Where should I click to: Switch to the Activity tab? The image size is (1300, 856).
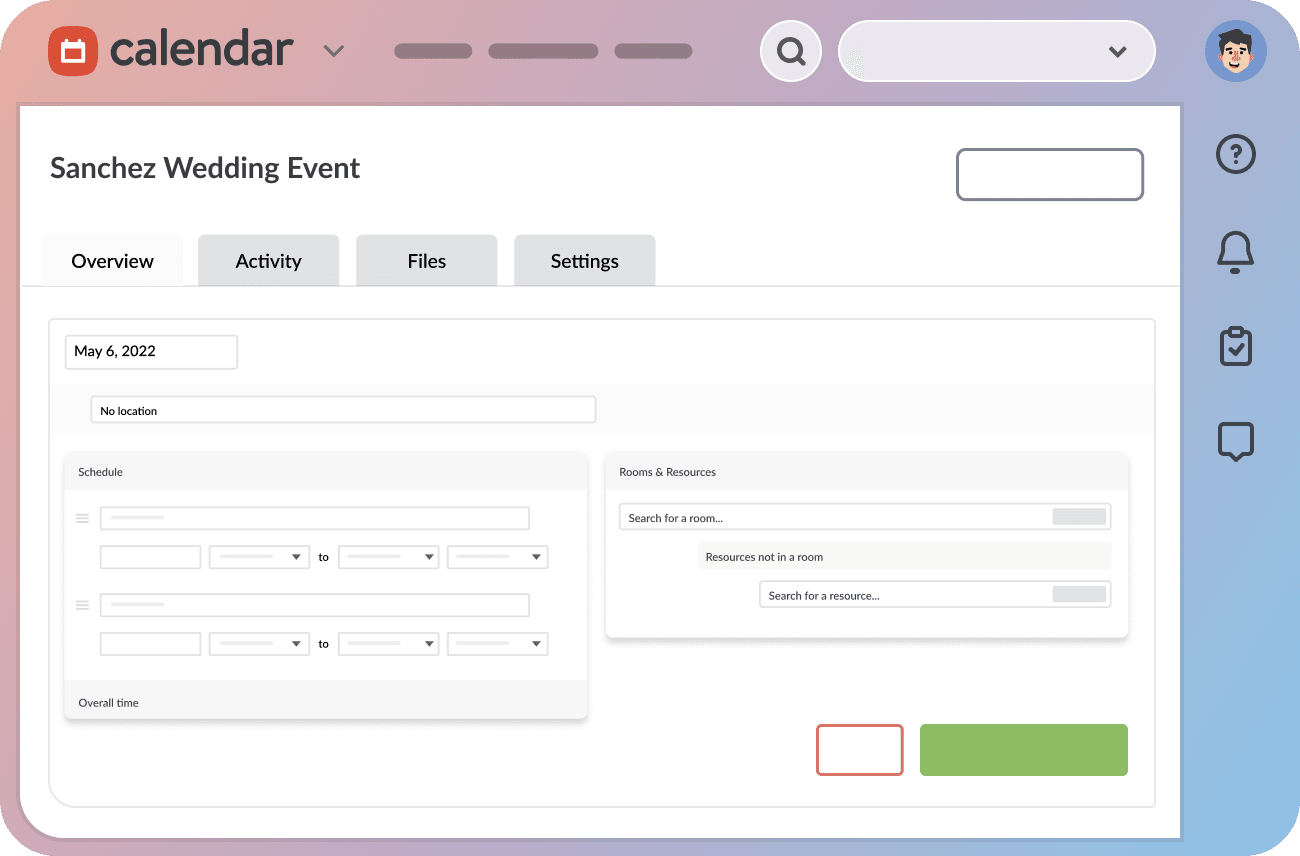(268, 260)
